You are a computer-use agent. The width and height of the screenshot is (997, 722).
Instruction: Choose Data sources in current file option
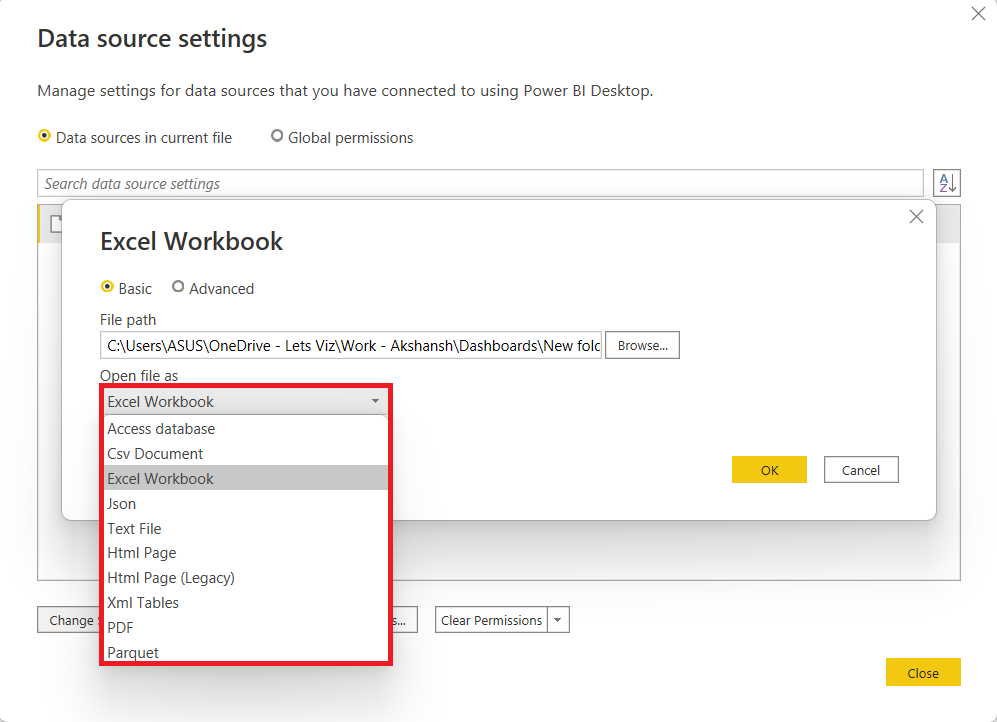(42, 137)
